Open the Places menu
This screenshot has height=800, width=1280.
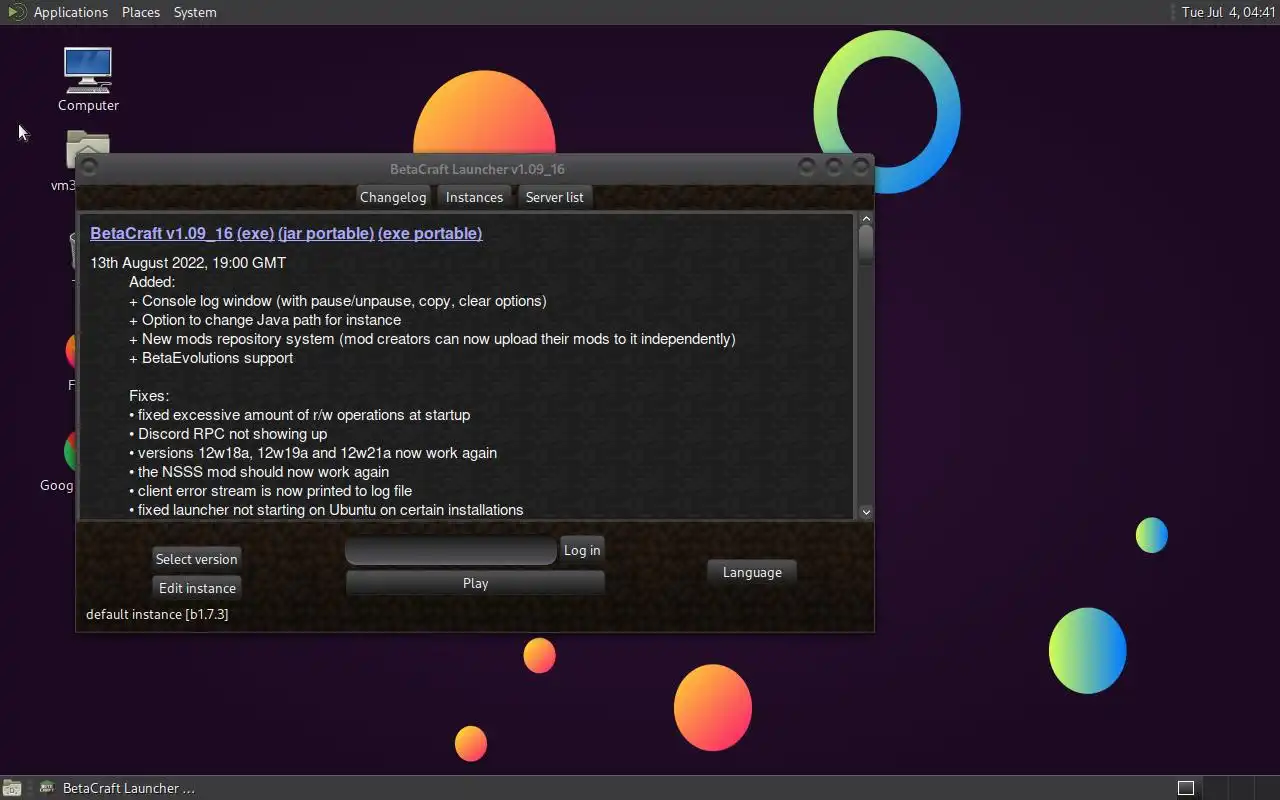141,12
